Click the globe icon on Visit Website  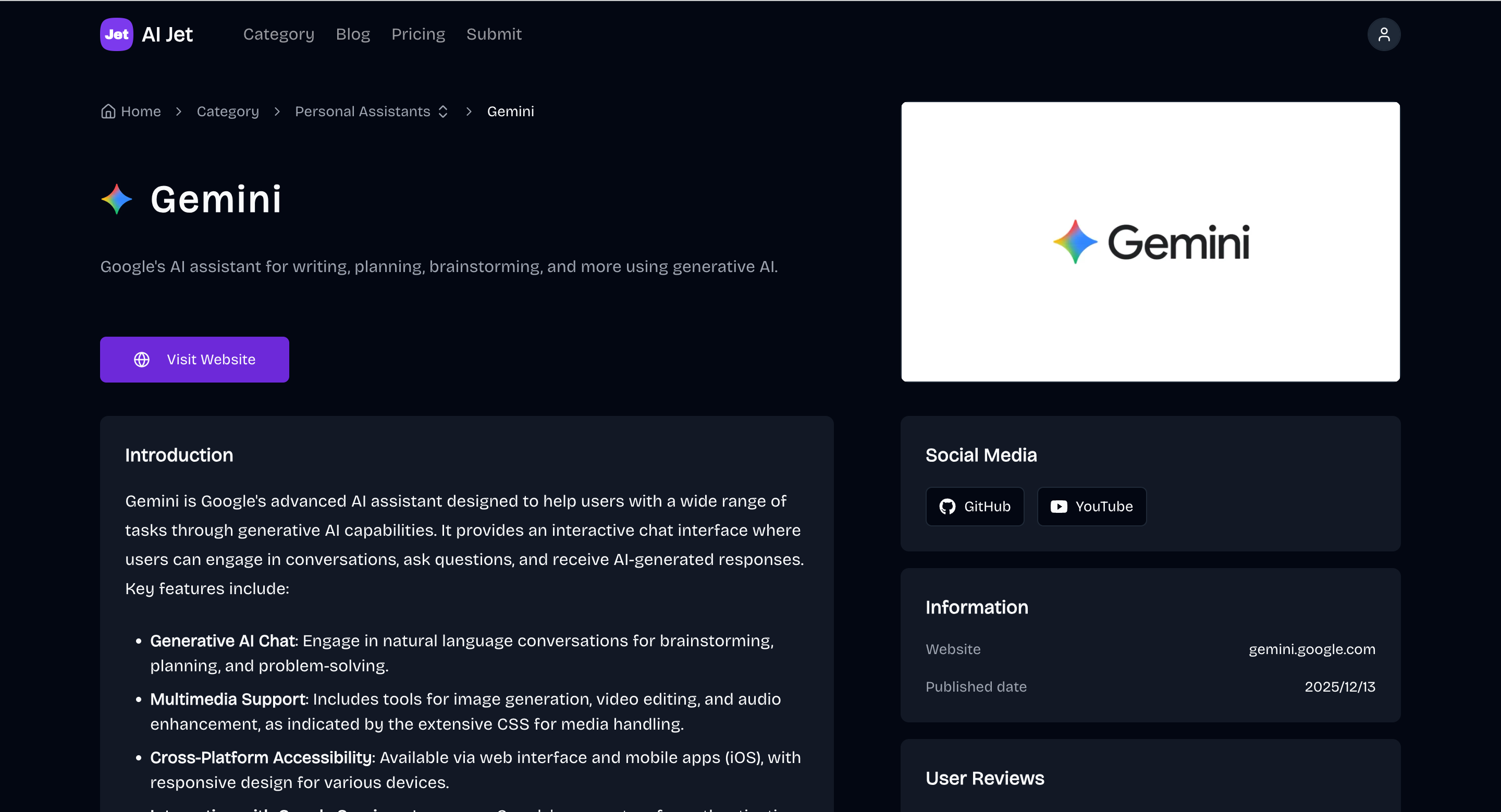pos(142,360)
